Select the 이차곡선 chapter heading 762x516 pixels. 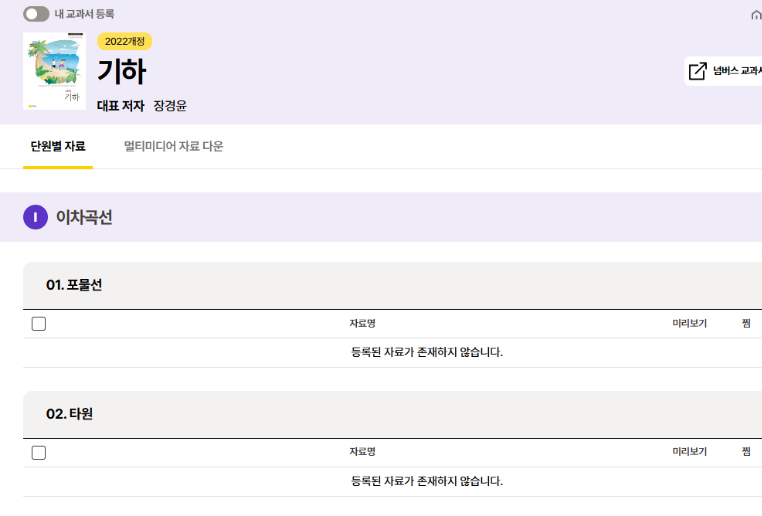[84, 217]
